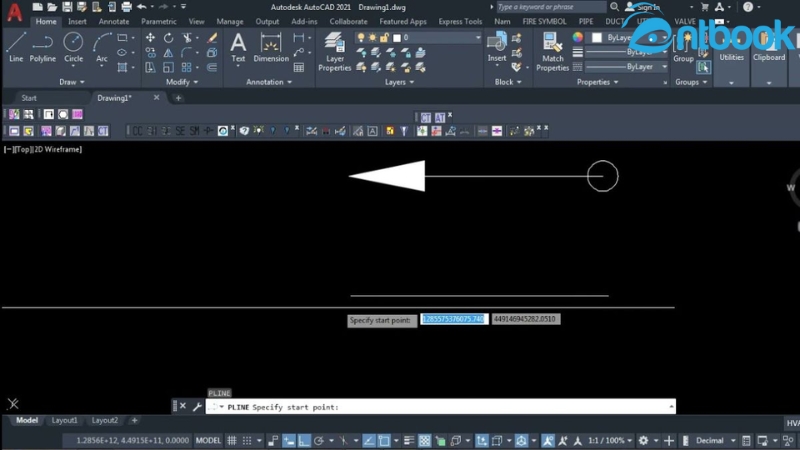Click the Plot printer icon
The image size is (800, 450).
pyautogui.click(x=127, y=7)
